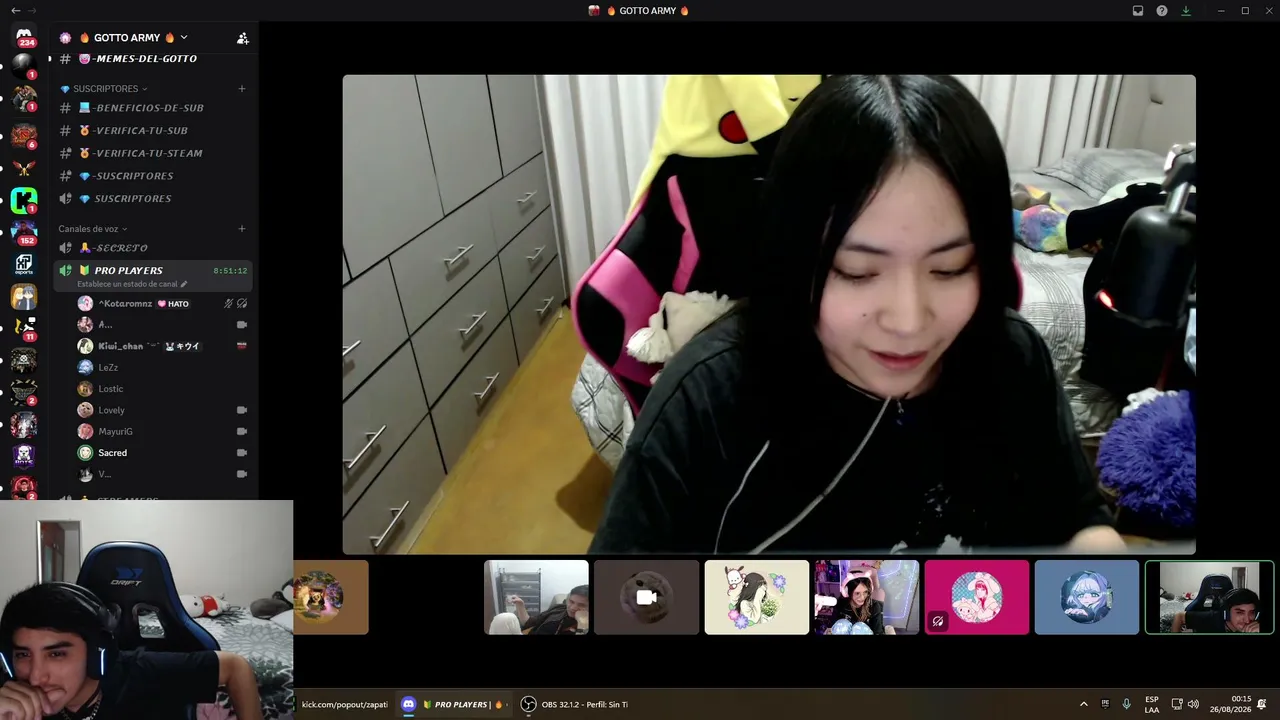Open volume control in system tray
1280x720 pixels.
point(1193,704)
